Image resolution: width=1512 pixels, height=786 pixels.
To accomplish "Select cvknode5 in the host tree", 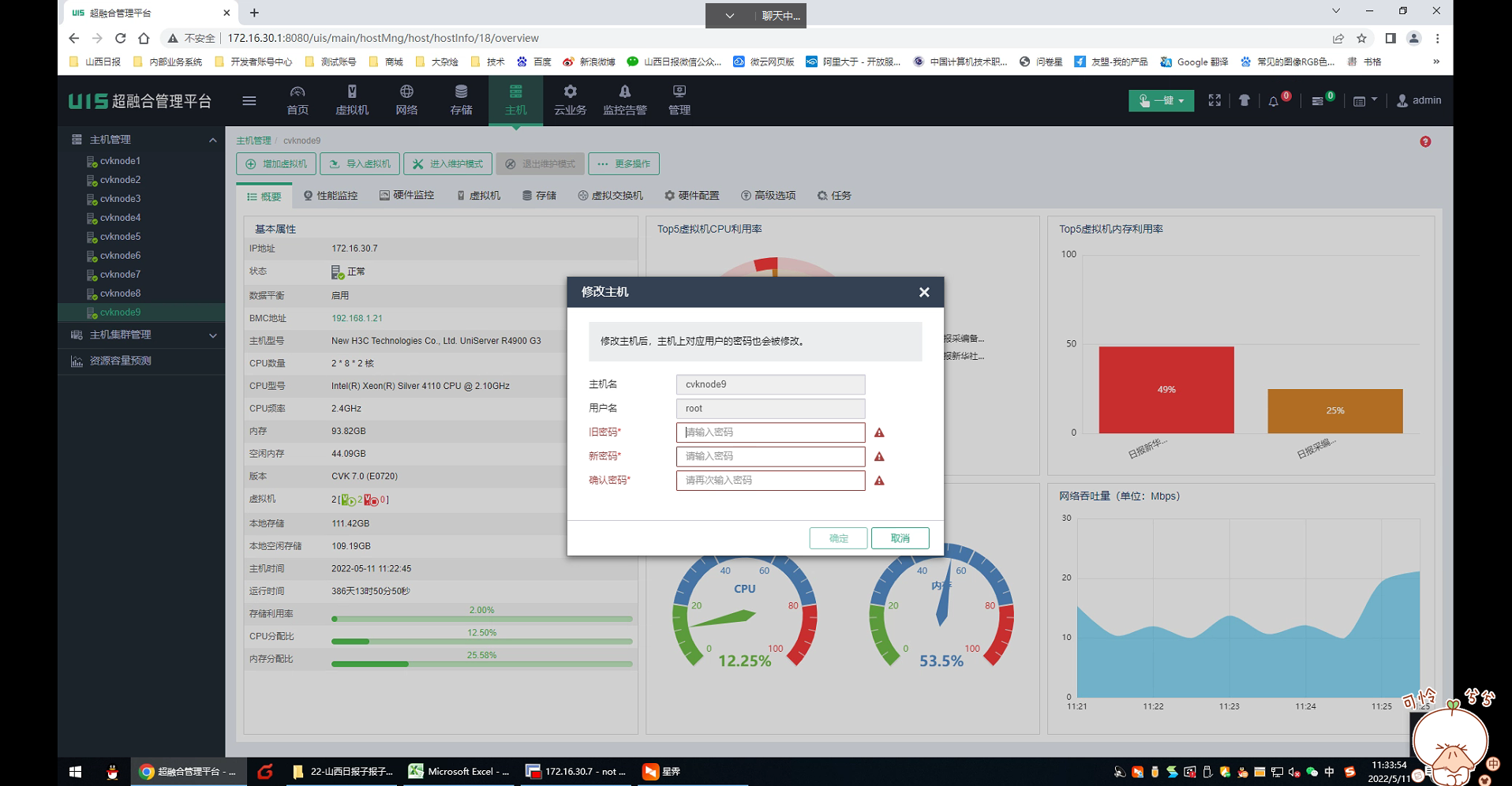I will (120, 237).
